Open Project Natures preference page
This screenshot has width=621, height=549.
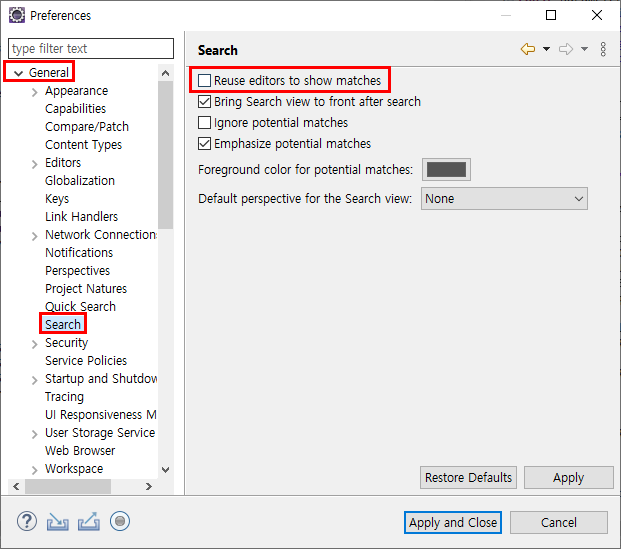point(86,289)
